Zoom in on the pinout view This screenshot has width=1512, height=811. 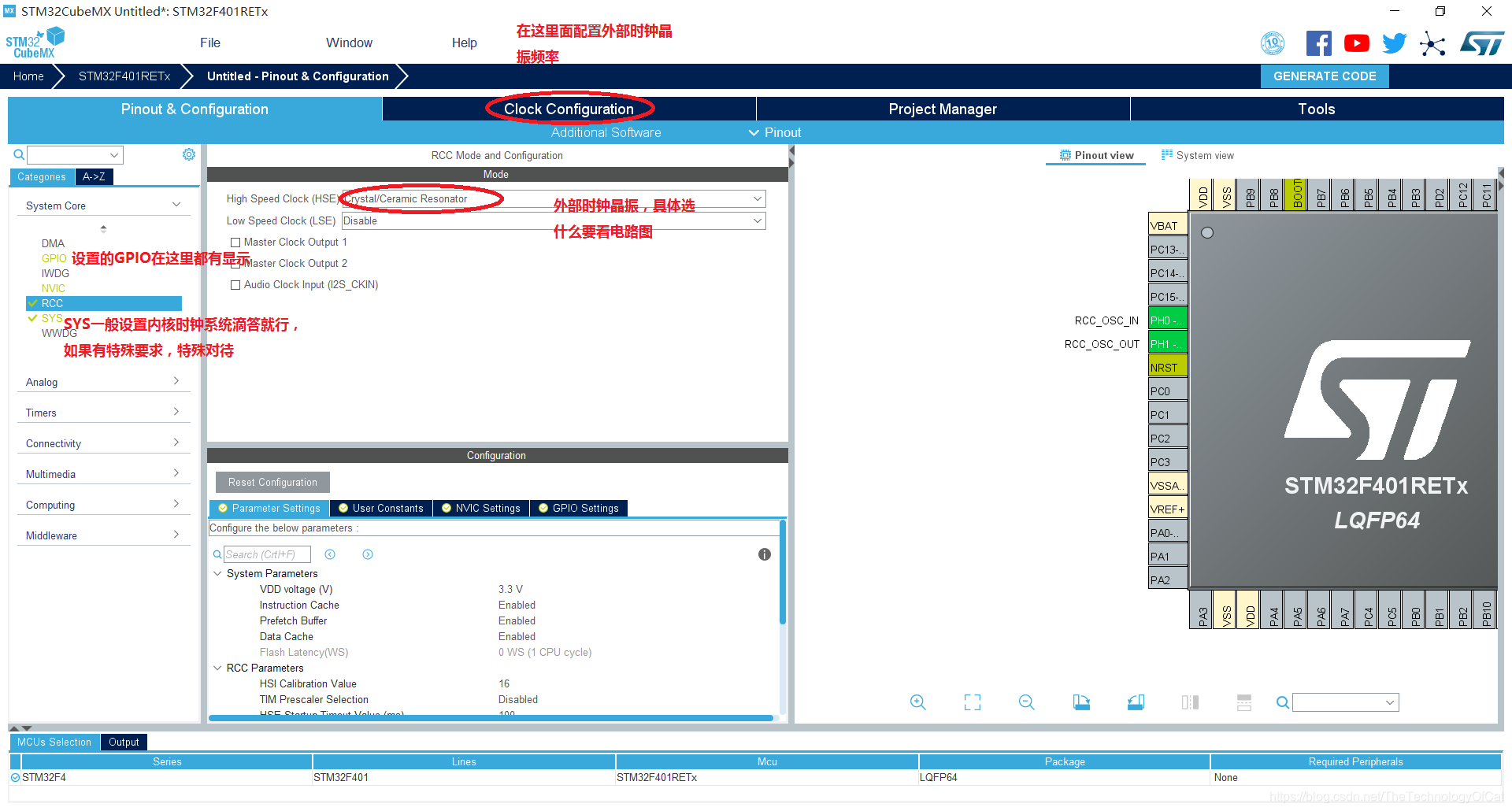[918, 702]
